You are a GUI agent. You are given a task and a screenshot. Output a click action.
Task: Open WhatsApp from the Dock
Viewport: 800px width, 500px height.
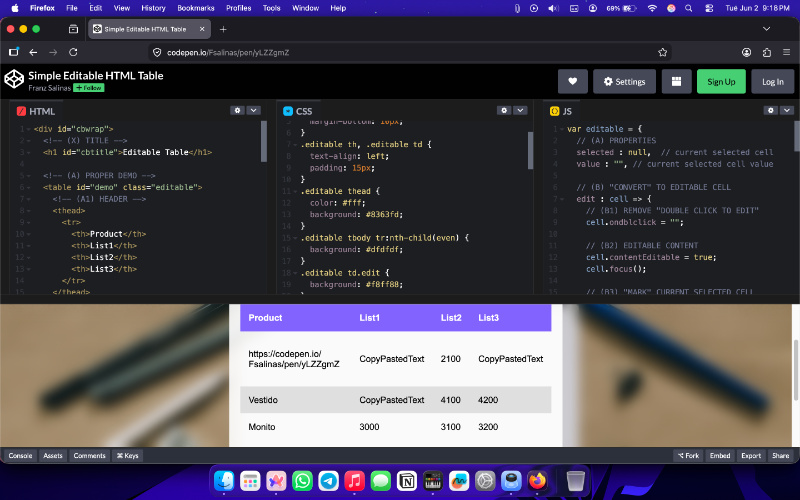tap(303, 480)
